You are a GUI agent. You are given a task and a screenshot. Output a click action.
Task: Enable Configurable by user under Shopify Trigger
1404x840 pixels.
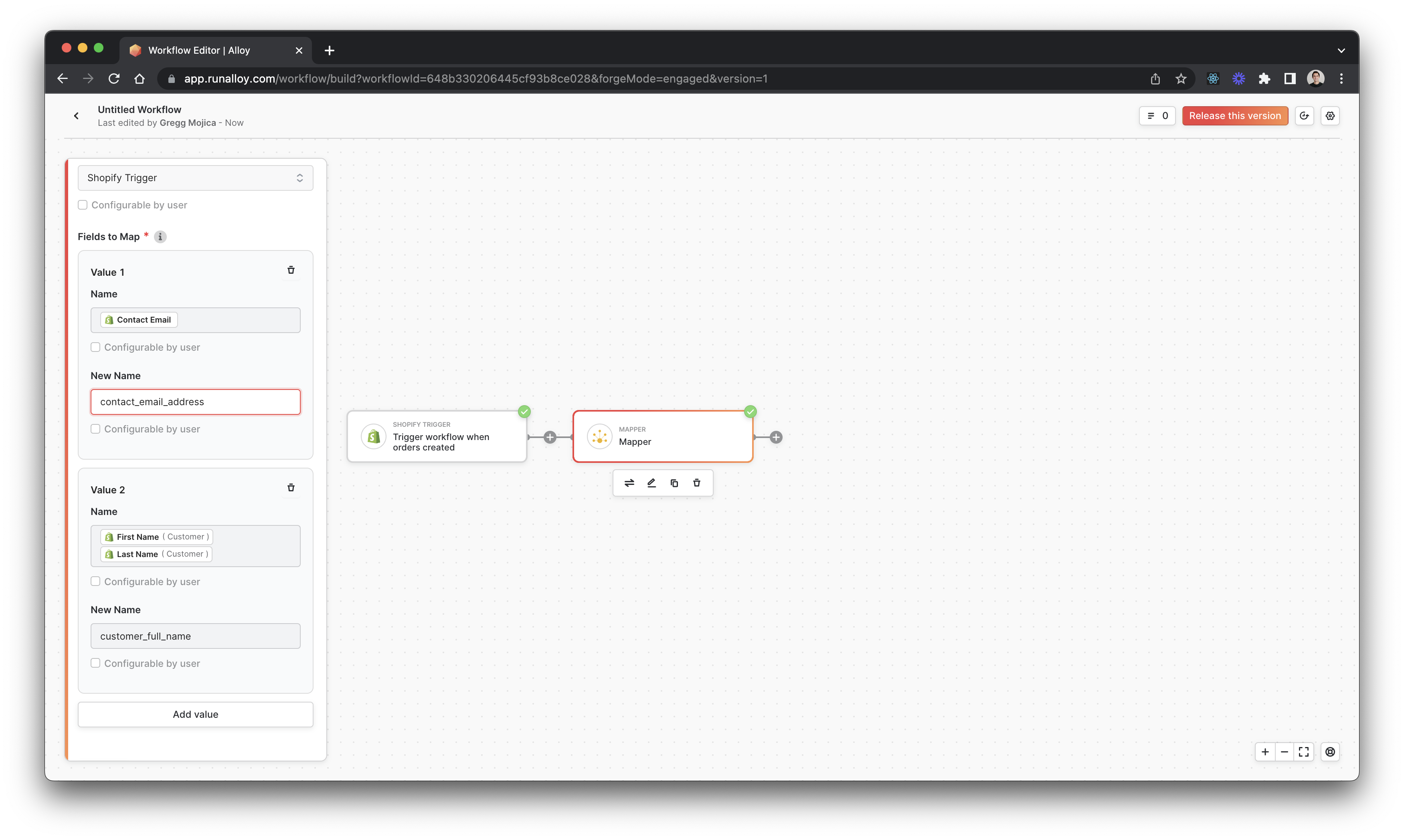pyautogui.click(x=83, y=205)
